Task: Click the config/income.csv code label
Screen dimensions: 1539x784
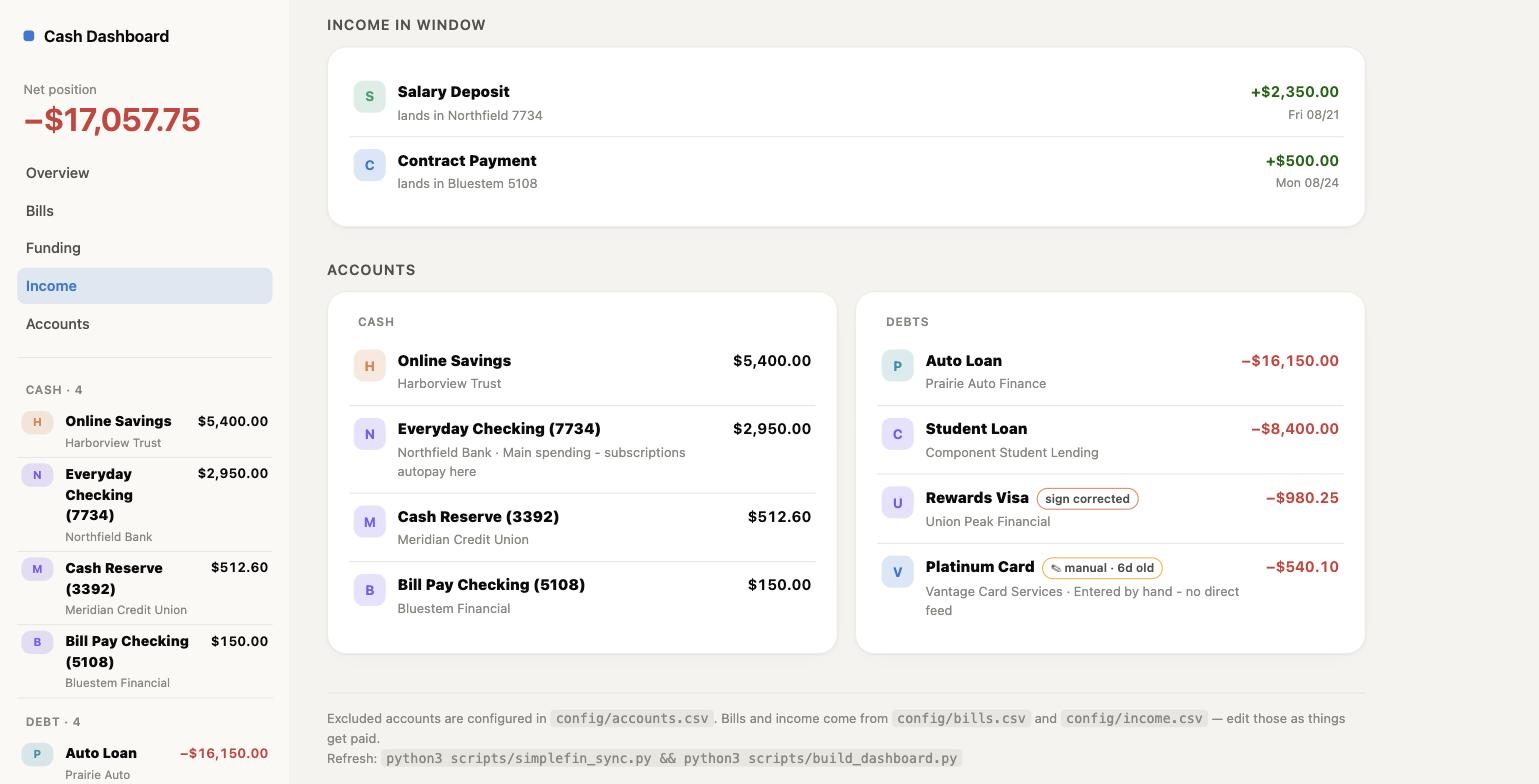Action: tap(1134, 718)
